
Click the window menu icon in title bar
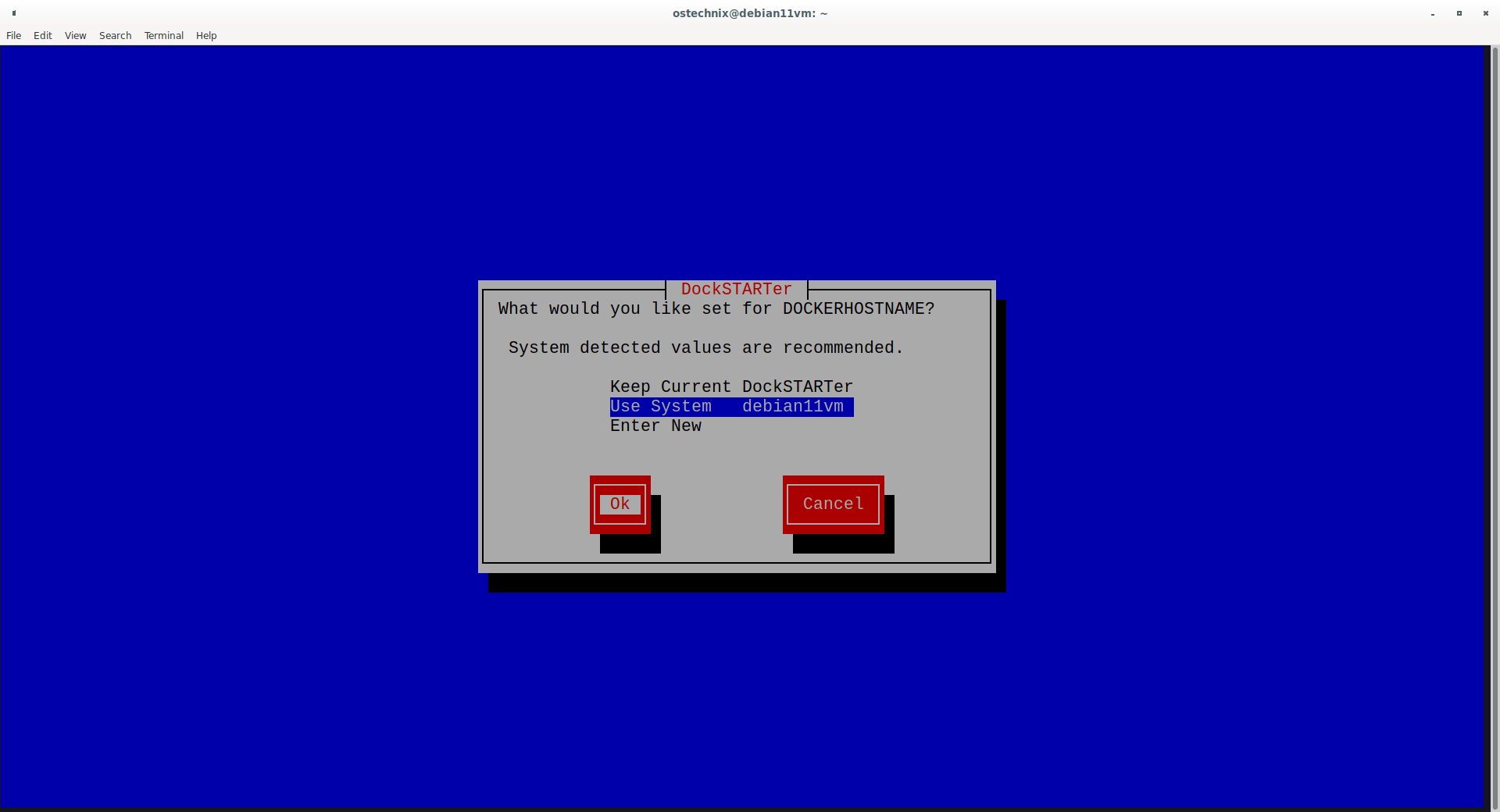click(x=14, y=13)
